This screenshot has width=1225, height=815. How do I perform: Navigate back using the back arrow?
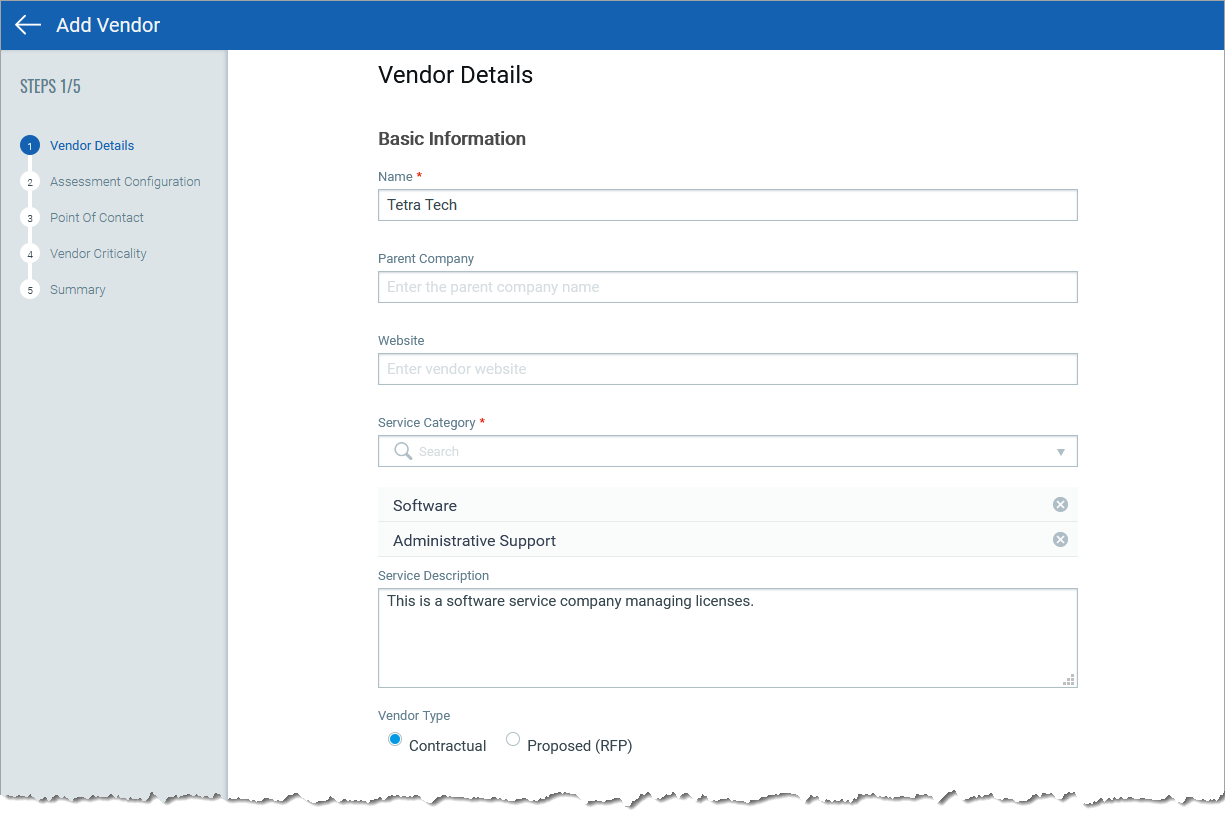click(x=26, y=25)
